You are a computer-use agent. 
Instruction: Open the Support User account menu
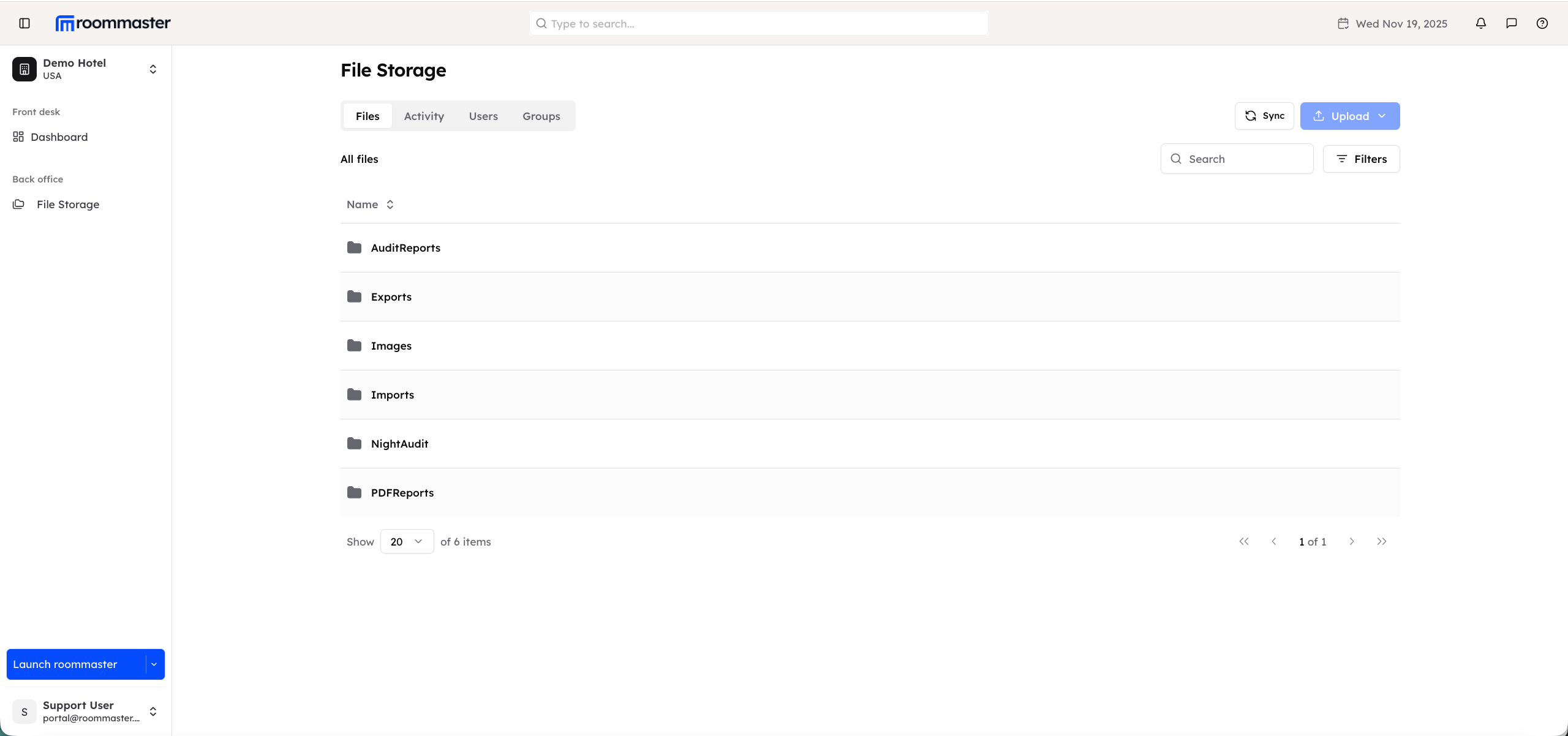(x=85, y=711)
